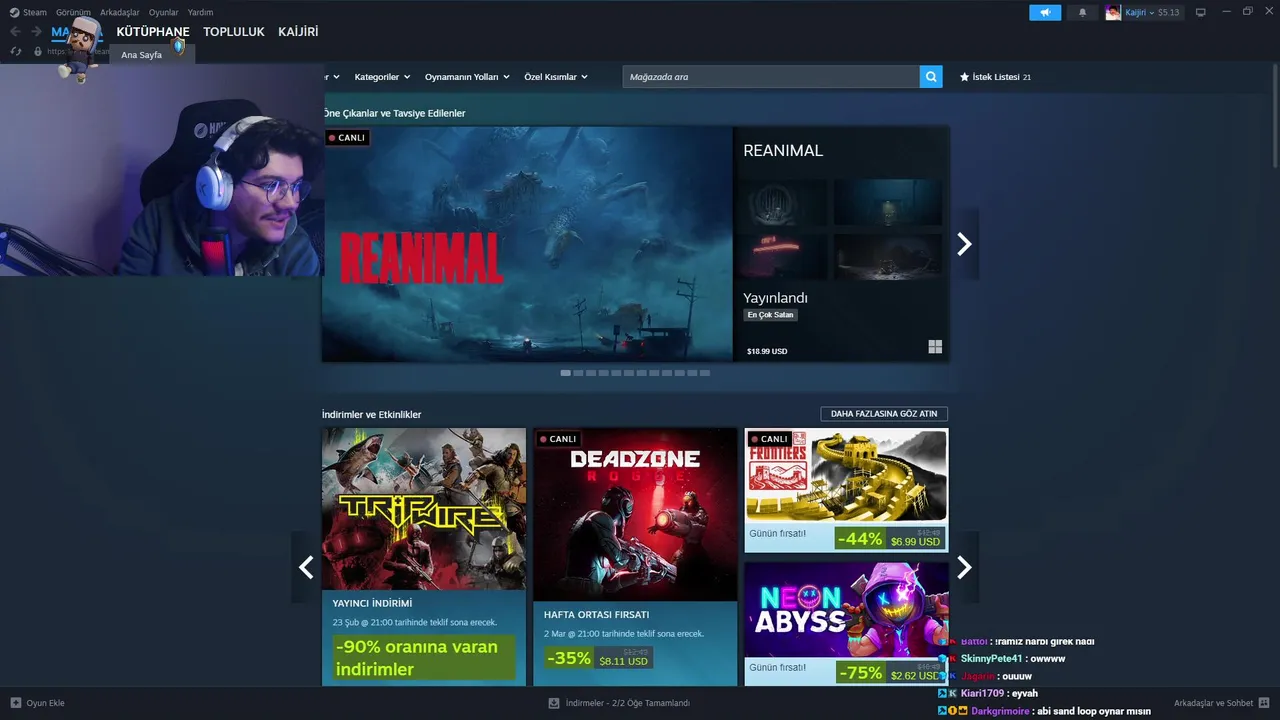Screen dimensions: 1280x720
Task: Open the Görünüm menu
Action: [73, 12]
